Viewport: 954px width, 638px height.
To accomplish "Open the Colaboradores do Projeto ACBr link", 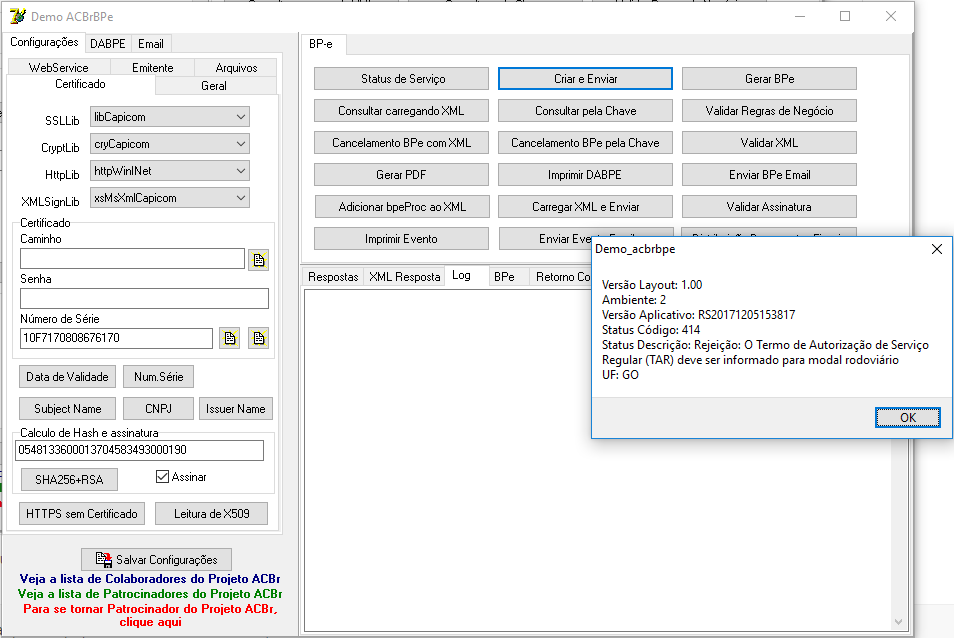I will click(150, 578).
